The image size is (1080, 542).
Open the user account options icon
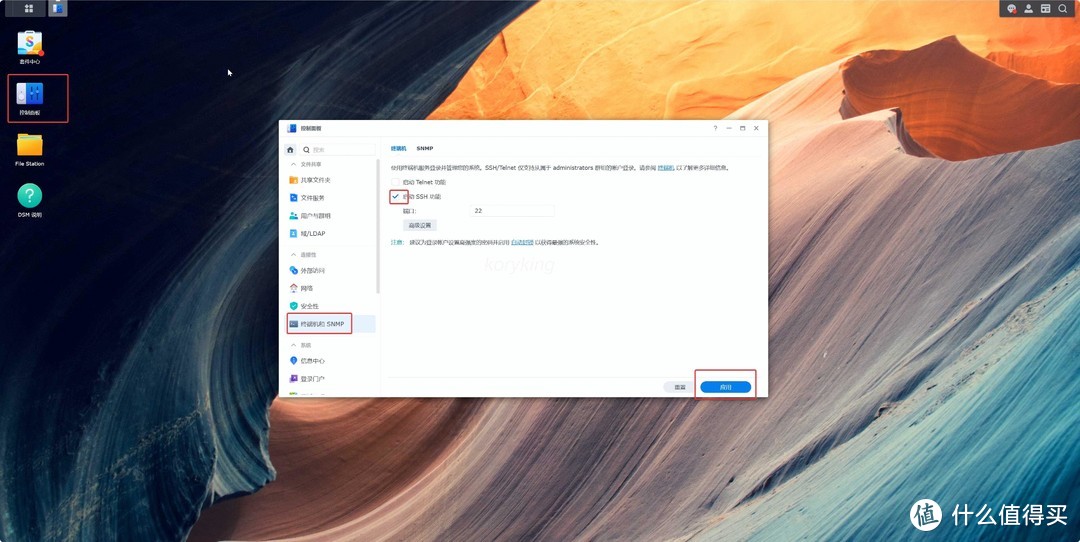(x=1029, y=8)
